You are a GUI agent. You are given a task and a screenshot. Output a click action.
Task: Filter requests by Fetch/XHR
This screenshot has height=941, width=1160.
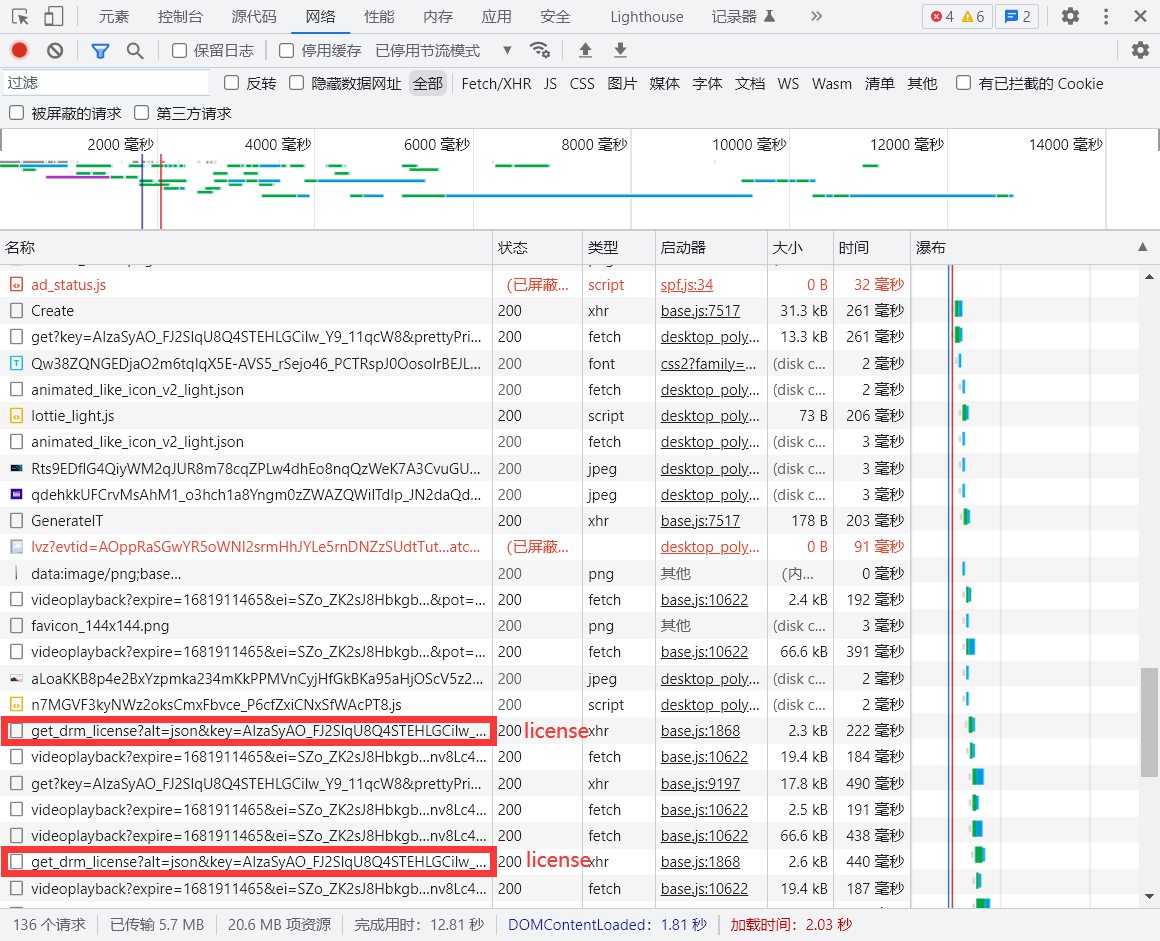coord(496,84)
